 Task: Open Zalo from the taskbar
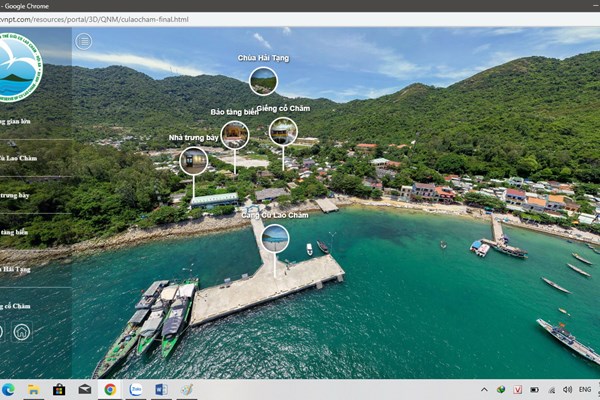tap(135, 390)
